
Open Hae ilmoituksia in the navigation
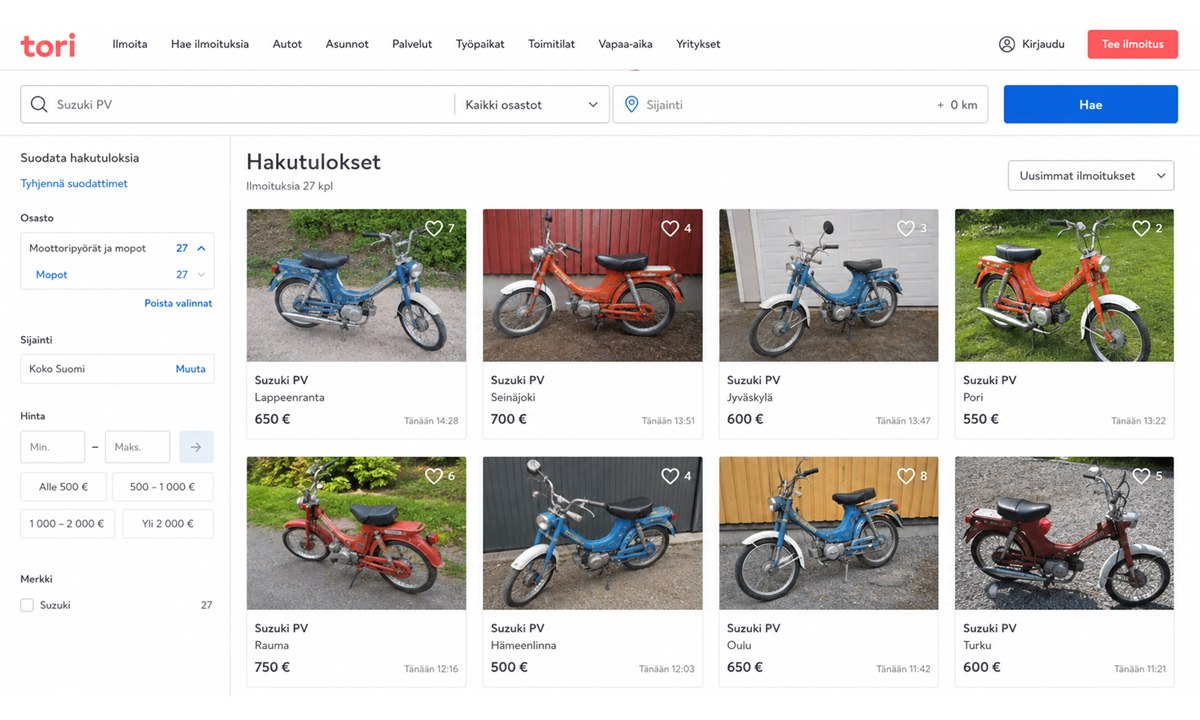pos(210,44)
